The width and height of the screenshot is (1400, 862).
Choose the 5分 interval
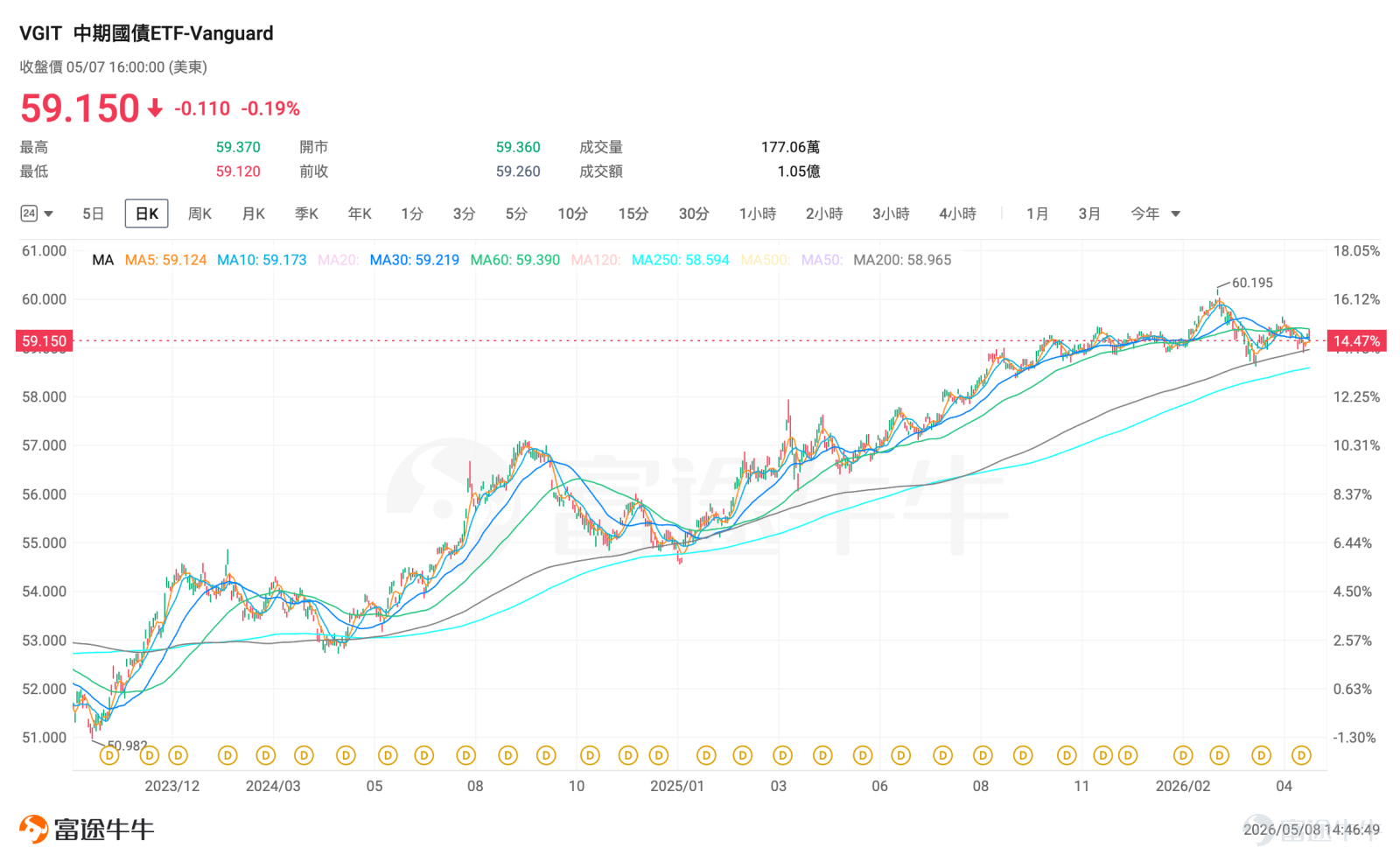point(517,214)
